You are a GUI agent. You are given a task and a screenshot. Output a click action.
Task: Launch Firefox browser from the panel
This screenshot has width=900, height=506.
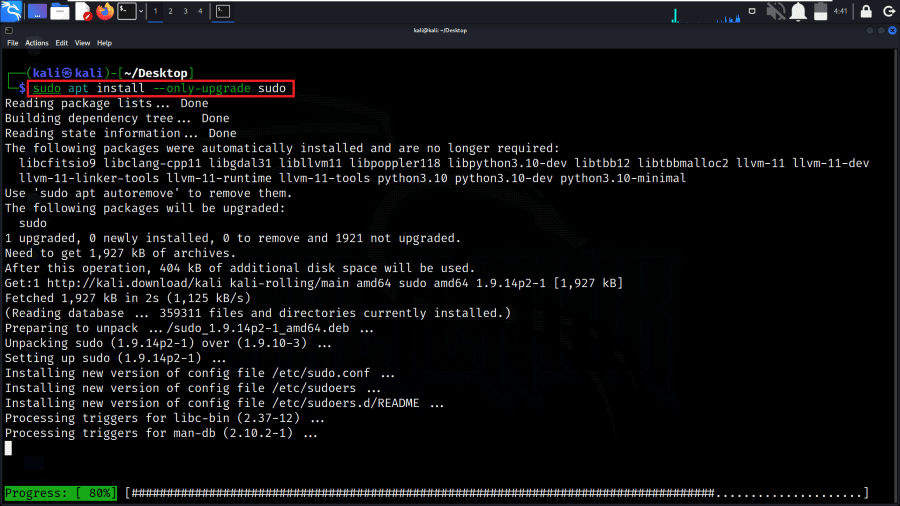tap(105, 11)
